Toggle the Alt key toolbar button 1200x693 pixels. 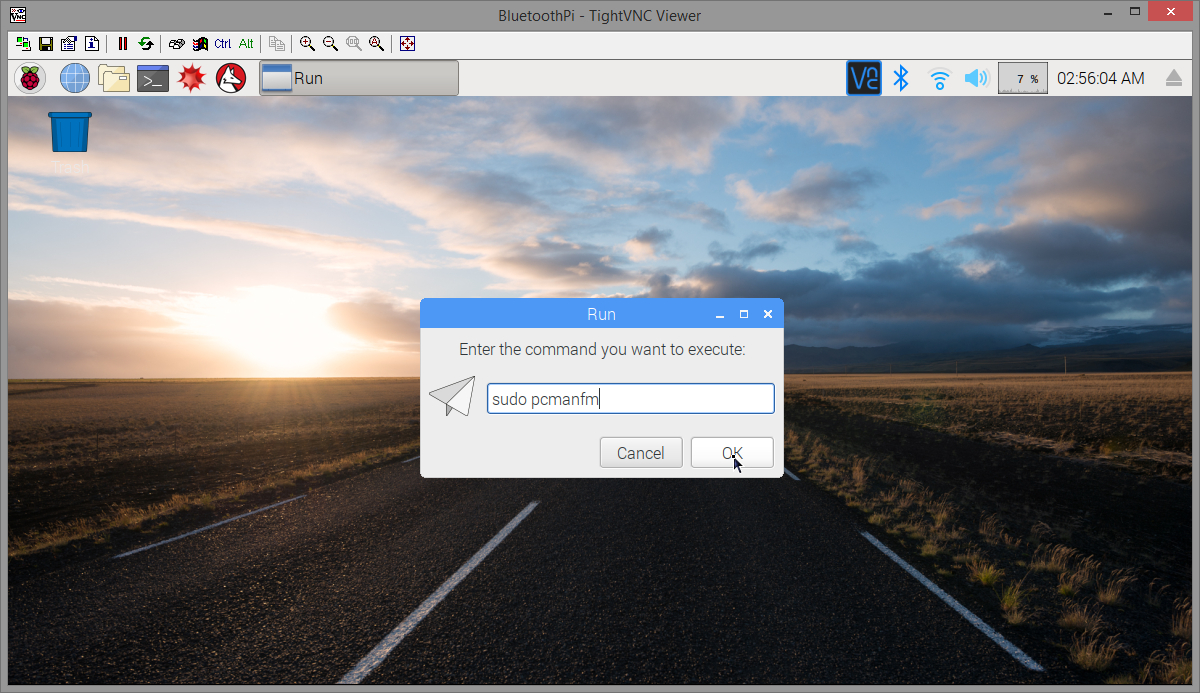coord(246,44)
